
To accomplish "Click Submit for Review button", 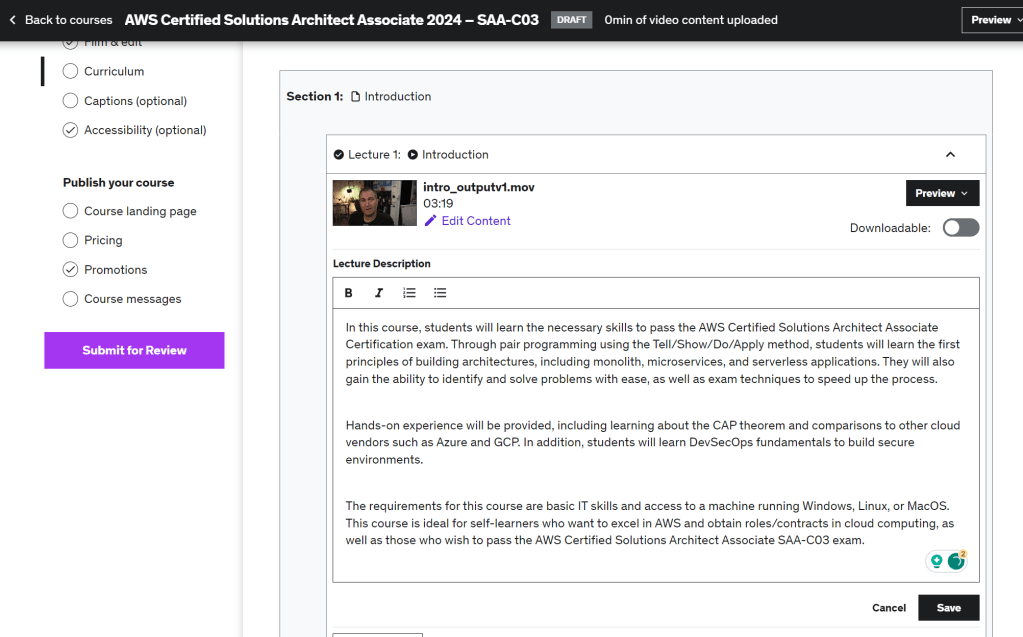I will pos(134,350).
